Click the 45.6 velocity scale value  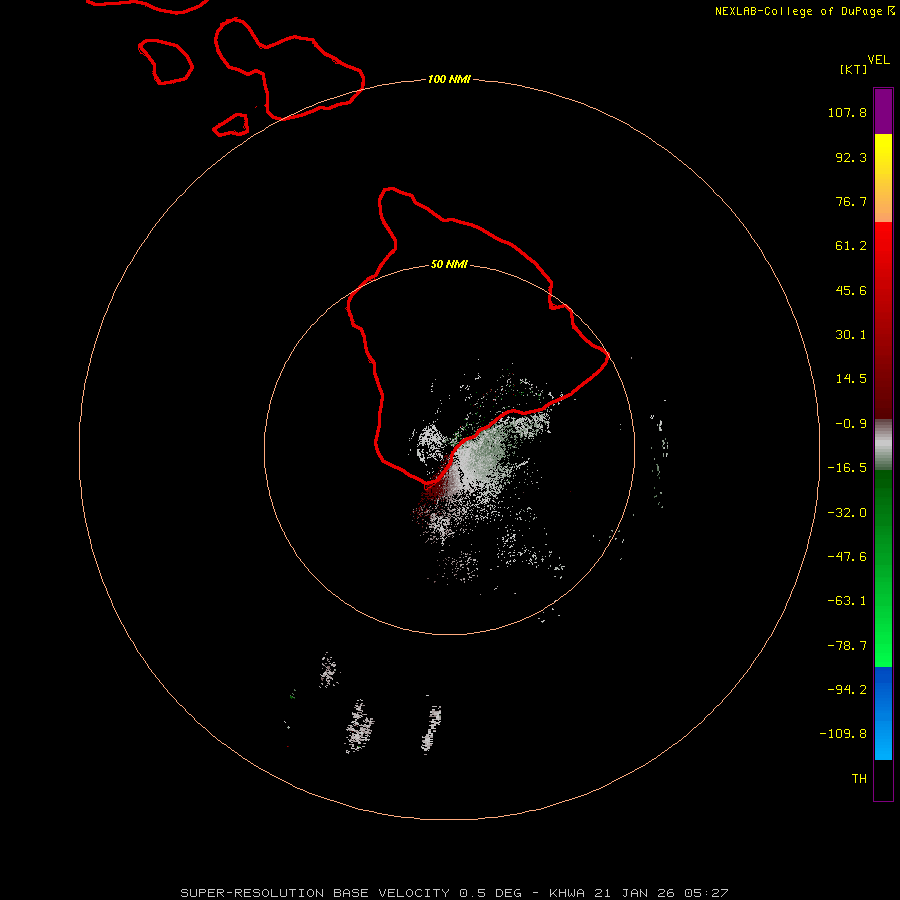pos(851,290)
